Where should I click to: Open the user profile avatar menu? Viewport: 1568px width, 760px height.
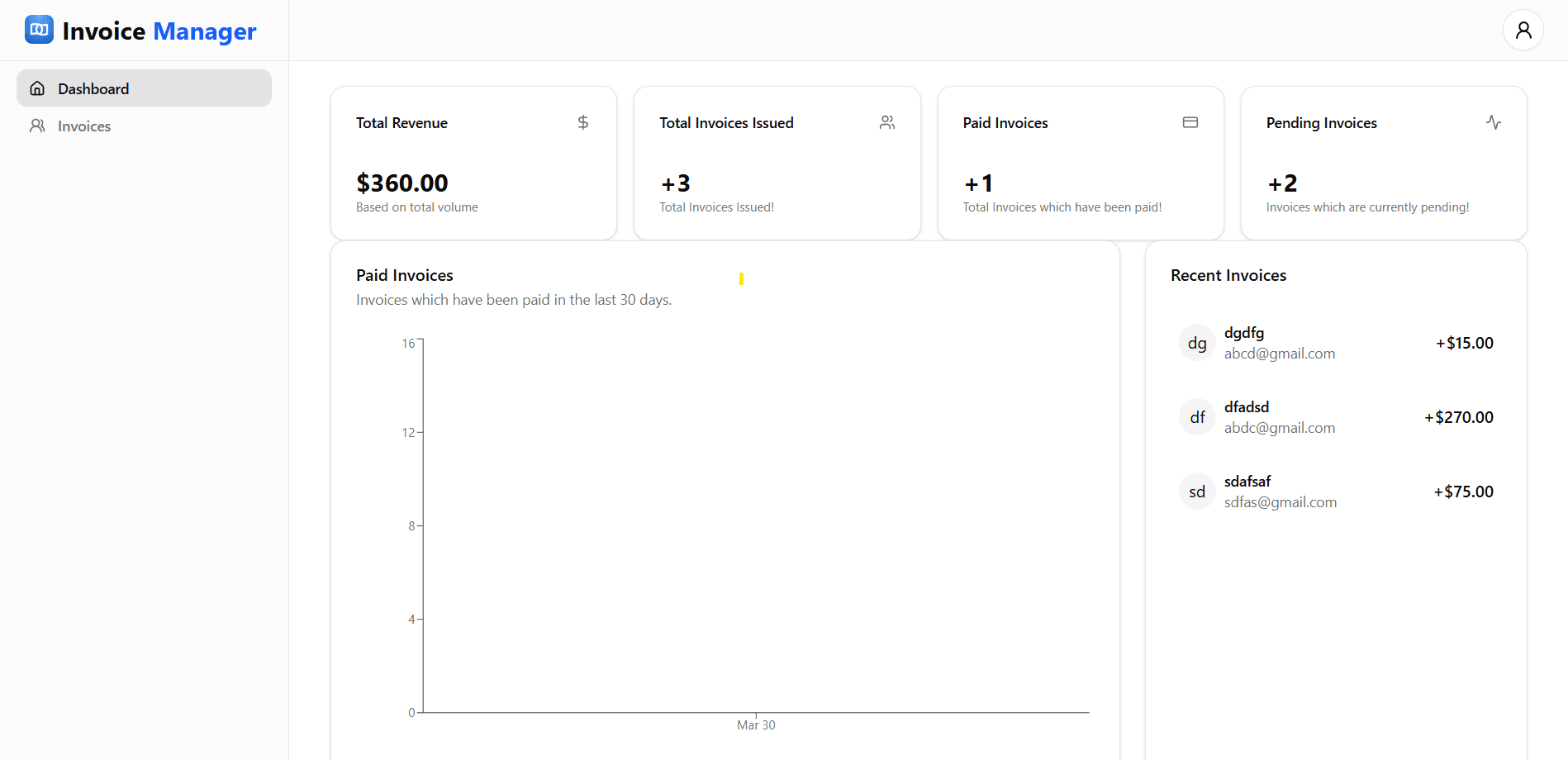(1523, 31)
